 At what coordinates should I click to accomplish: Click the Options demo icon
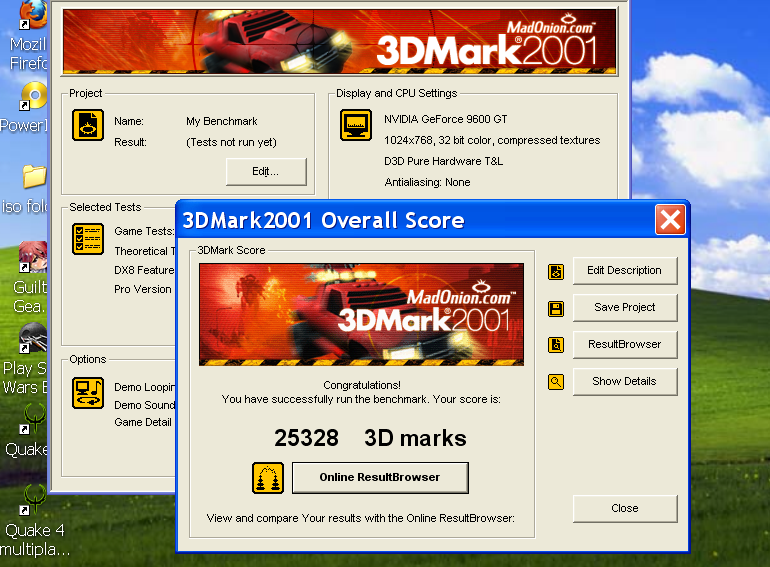tap(88, 393)
